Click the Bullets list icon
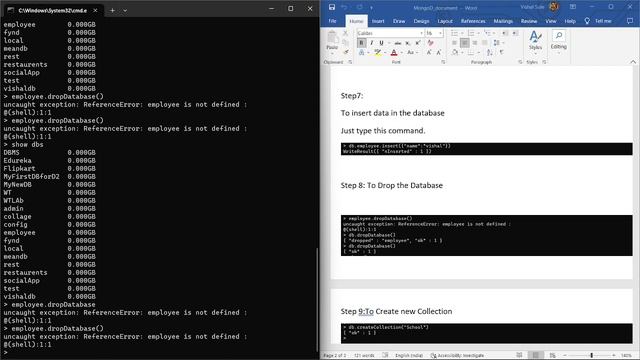Screen dimensions: 640x360 (x=455, y=33)
